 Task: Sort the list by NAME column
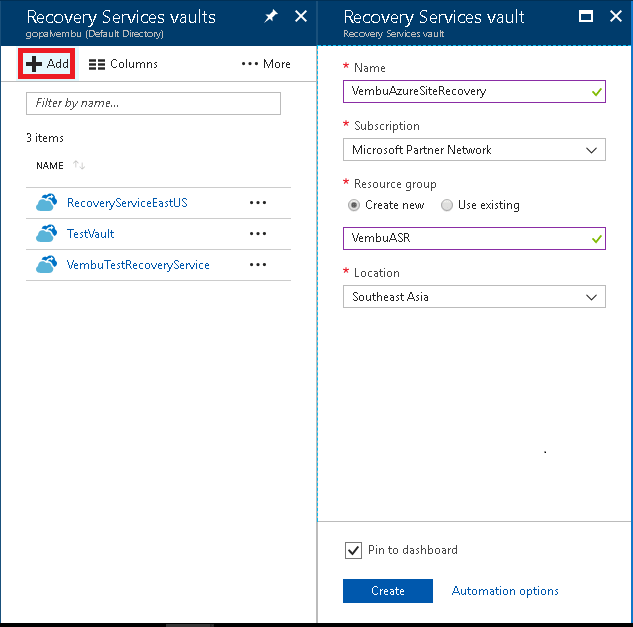click(79, 165)
